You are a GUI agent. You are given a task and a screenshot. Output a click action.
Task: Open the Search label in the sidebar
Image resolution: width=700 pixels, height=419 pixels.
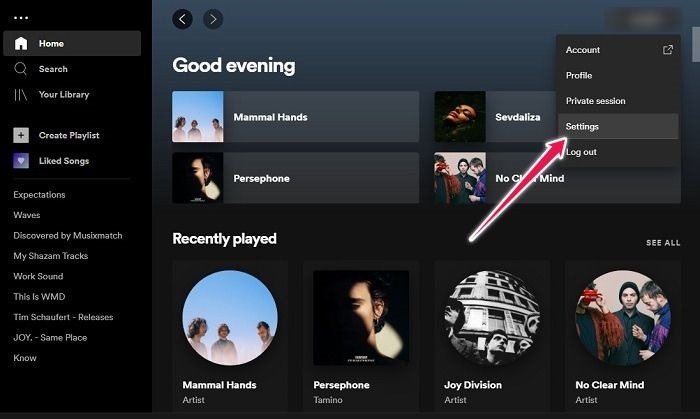[x=53, y=69]
